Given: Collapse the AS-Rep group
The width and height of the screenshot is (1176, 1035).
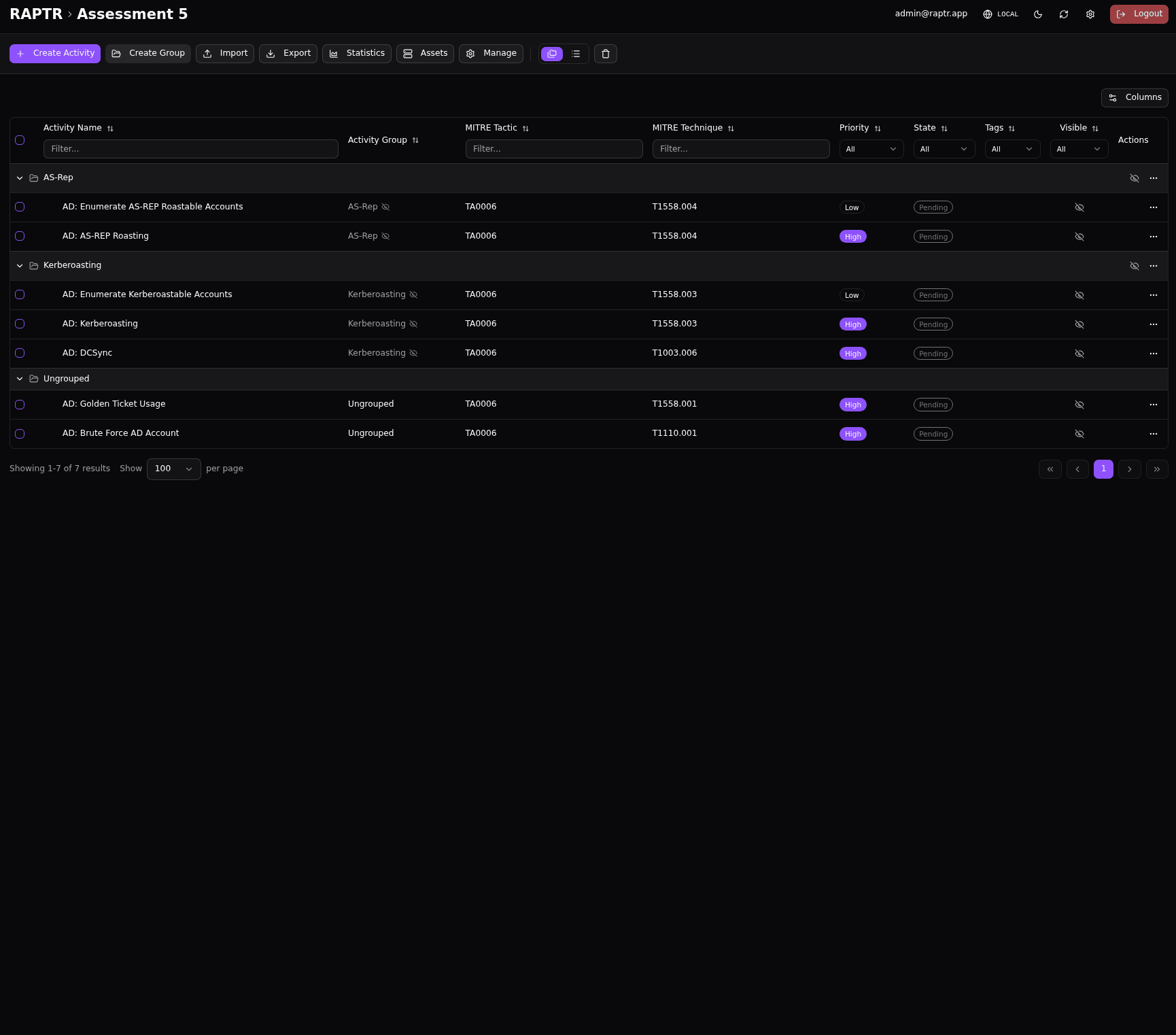Looking at the screenshot, I should coord(20,178).
